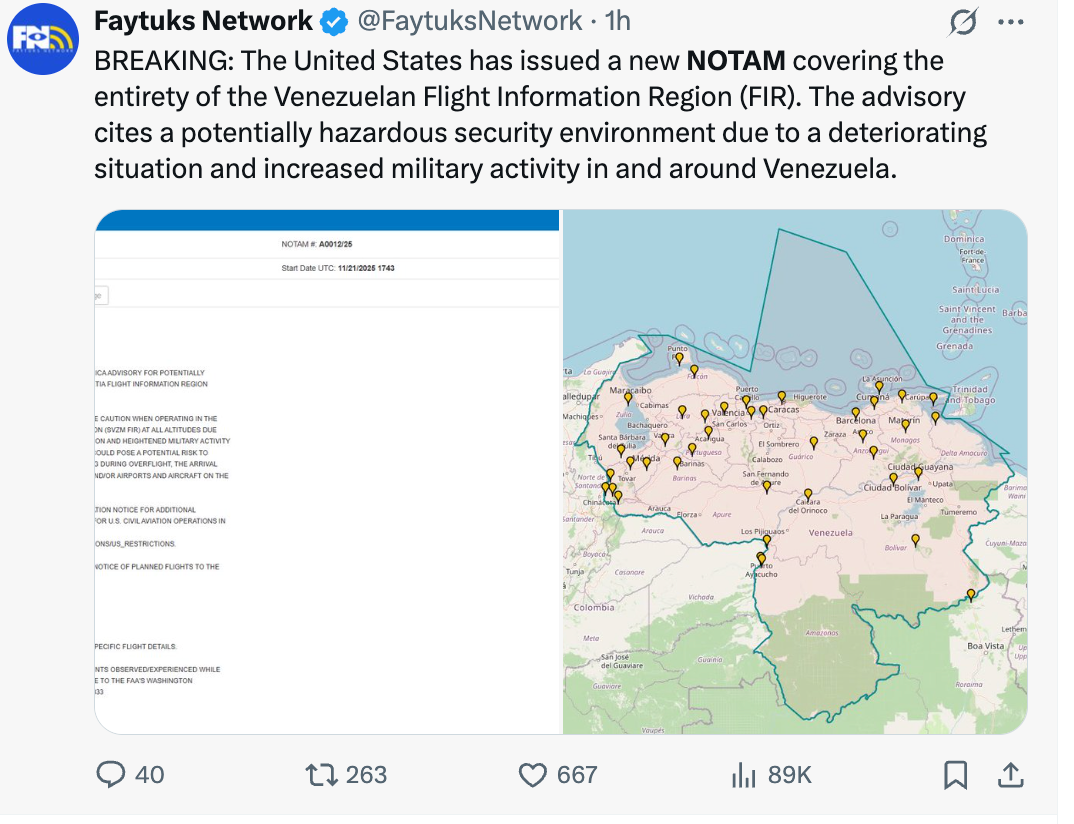Click the Grok slashed-circle icon
This screenshot has width=1074, height=824.
coord(964,22)
